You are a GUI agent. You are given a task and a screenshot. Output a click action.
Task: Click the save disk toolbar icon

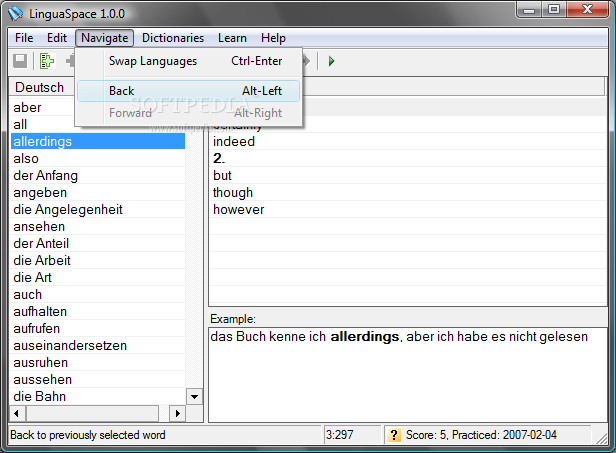(x=20, y=61)
